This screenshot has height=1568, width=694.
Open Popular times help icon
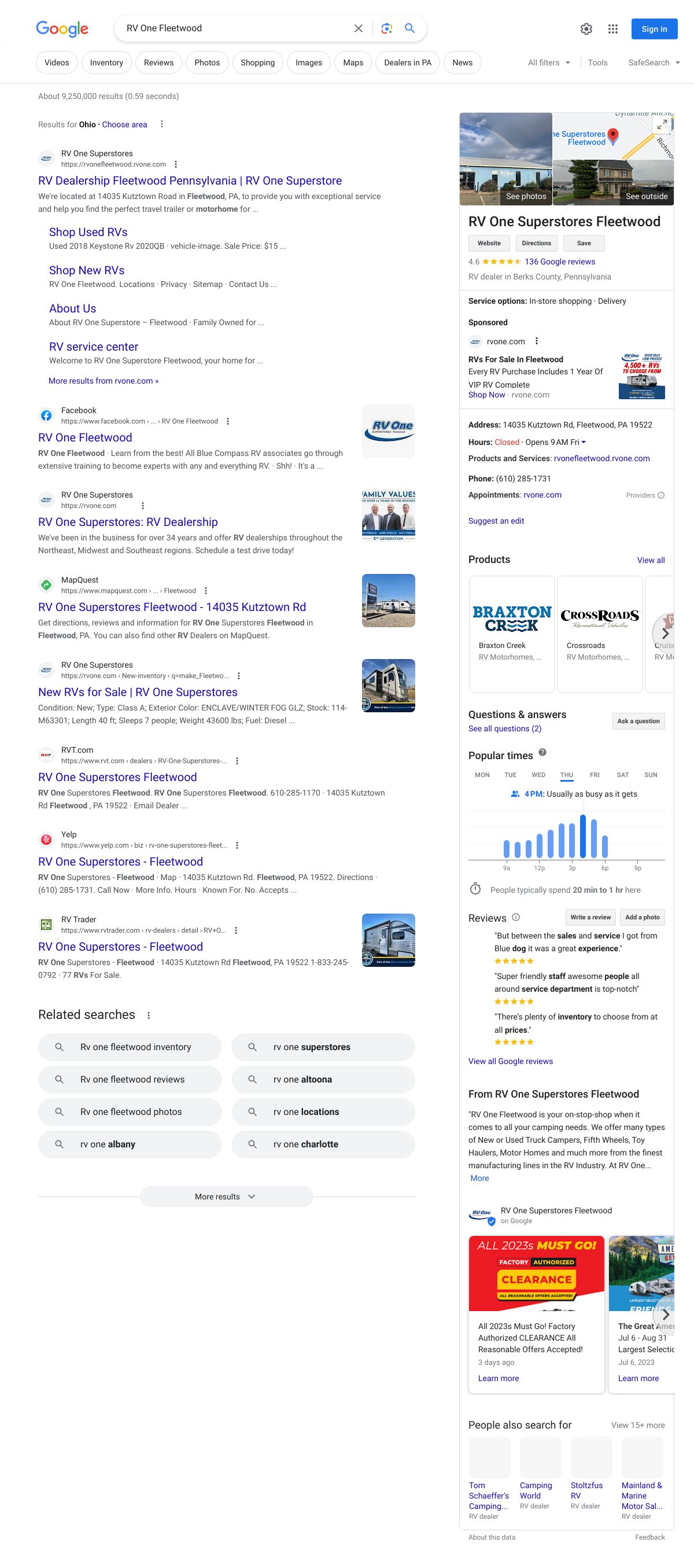pos(542,753)
